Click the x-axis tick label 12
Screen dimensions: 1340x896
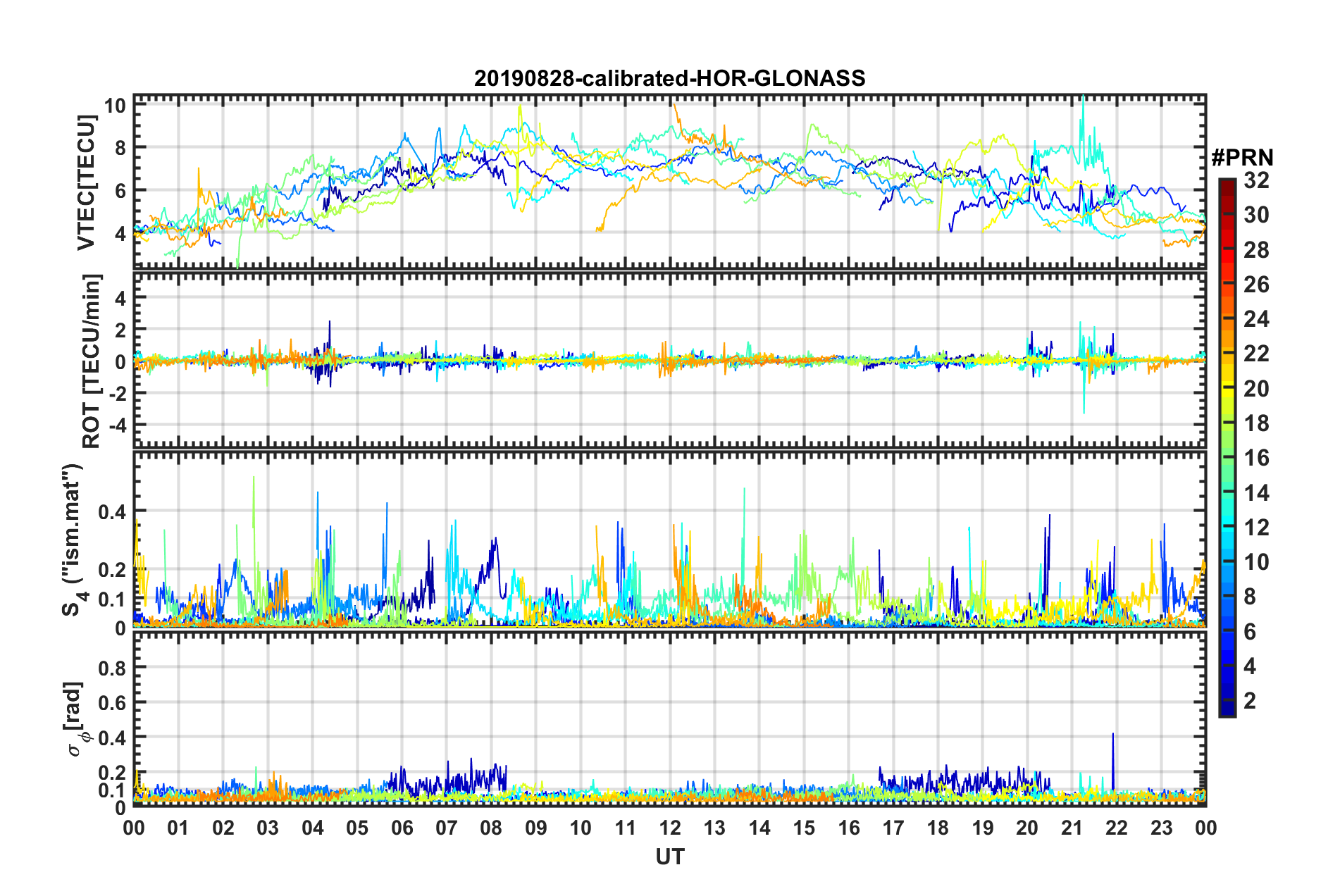click(x=669, y=828)
